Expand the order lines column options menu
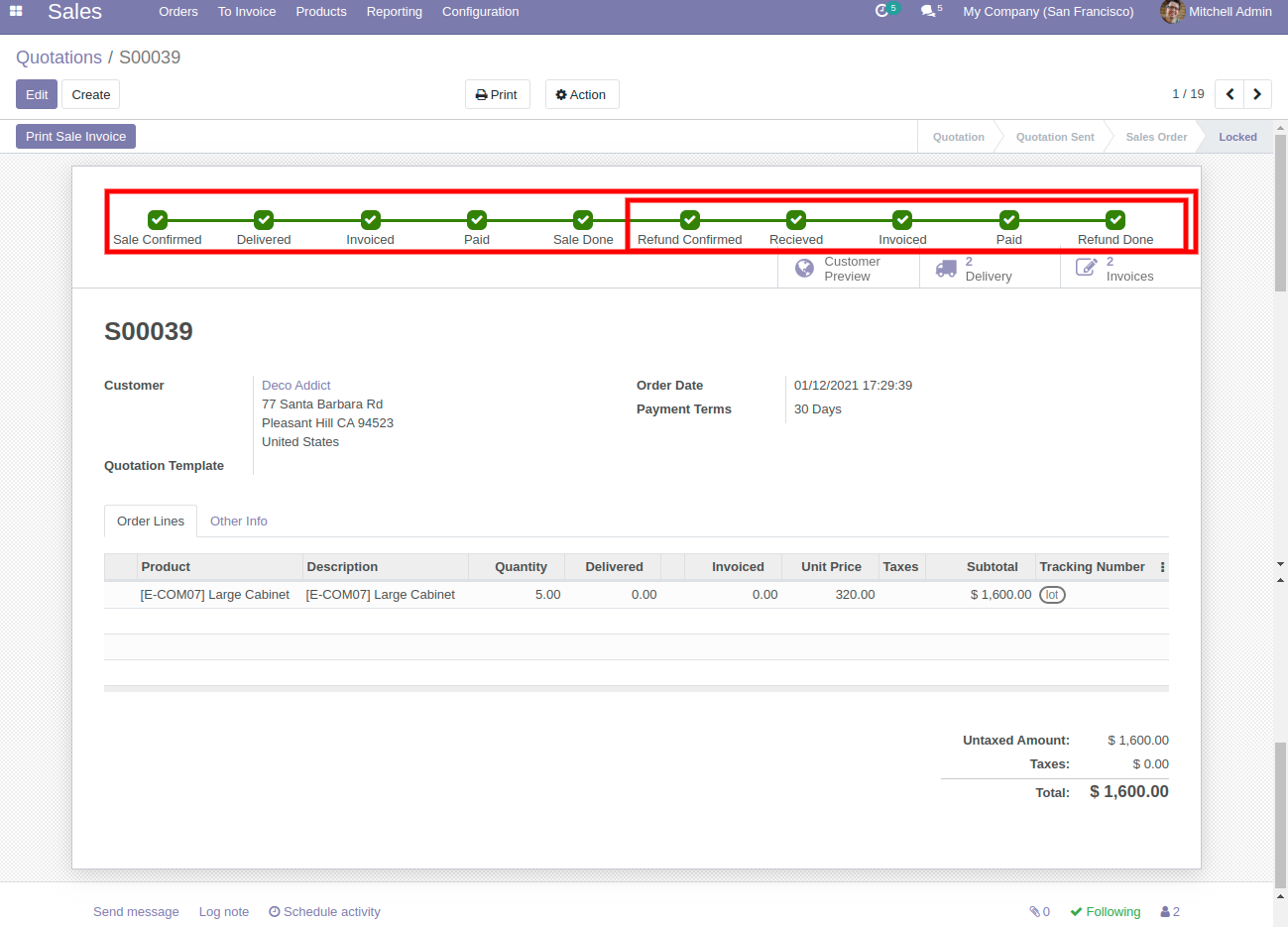 click(x=1162, y=567)
